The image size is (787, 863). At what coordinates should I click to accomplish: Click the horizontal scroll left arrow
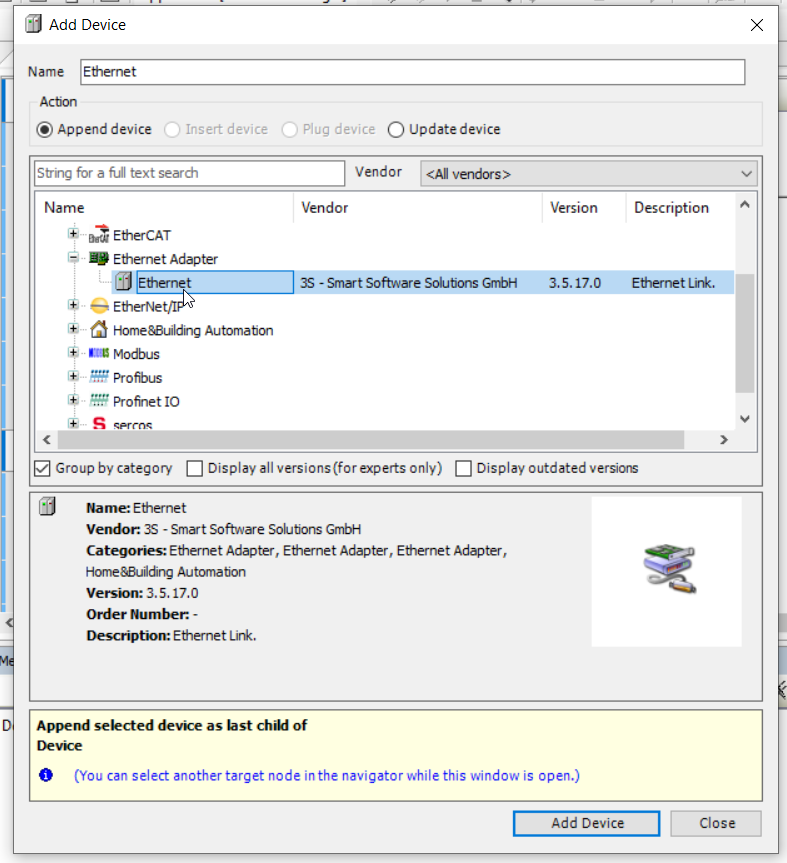(47, 440)
